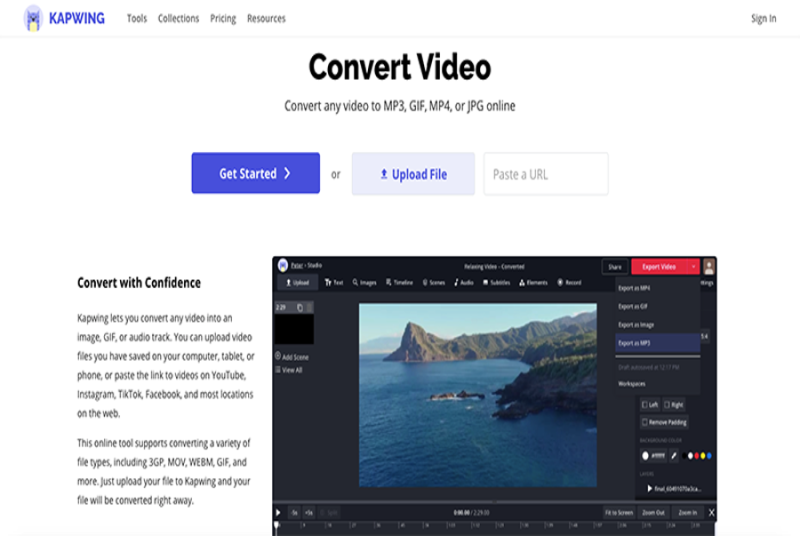Click the Get Started button
The height and width of the screenshot is (536, 800).
pyautogui.click(x=256, y=173)
